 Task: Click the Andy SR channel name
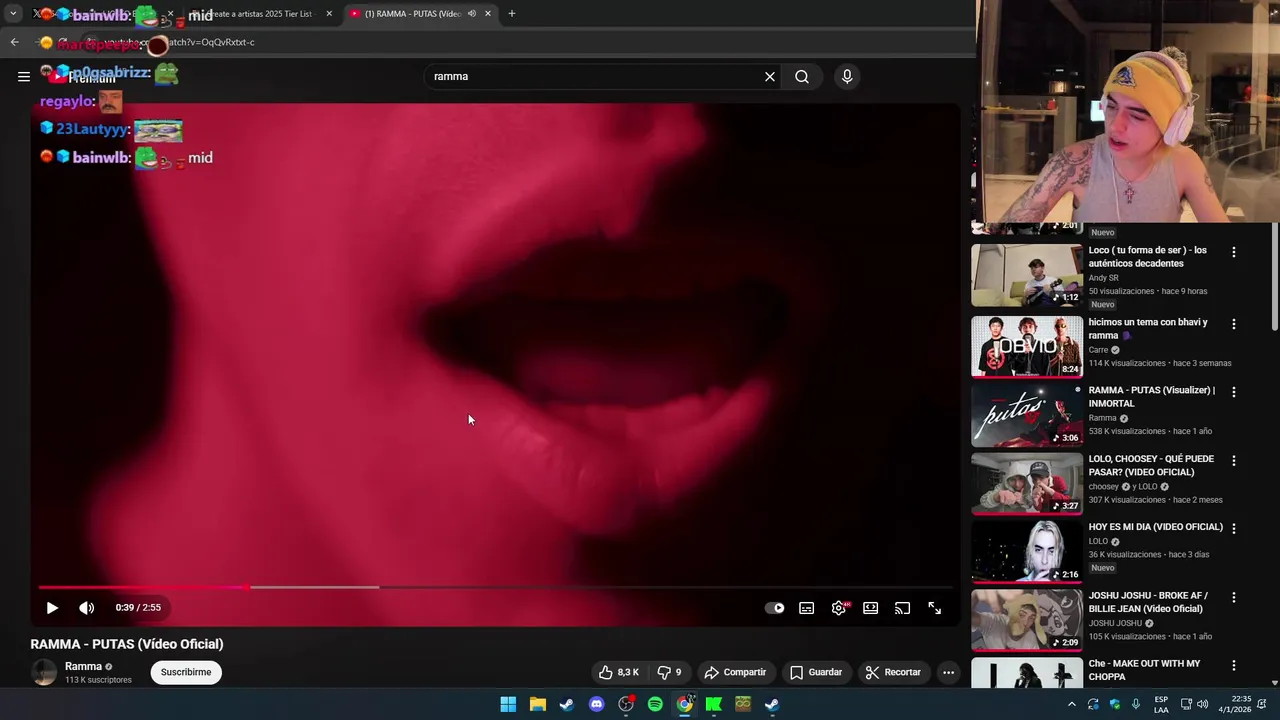(1104, 278)
